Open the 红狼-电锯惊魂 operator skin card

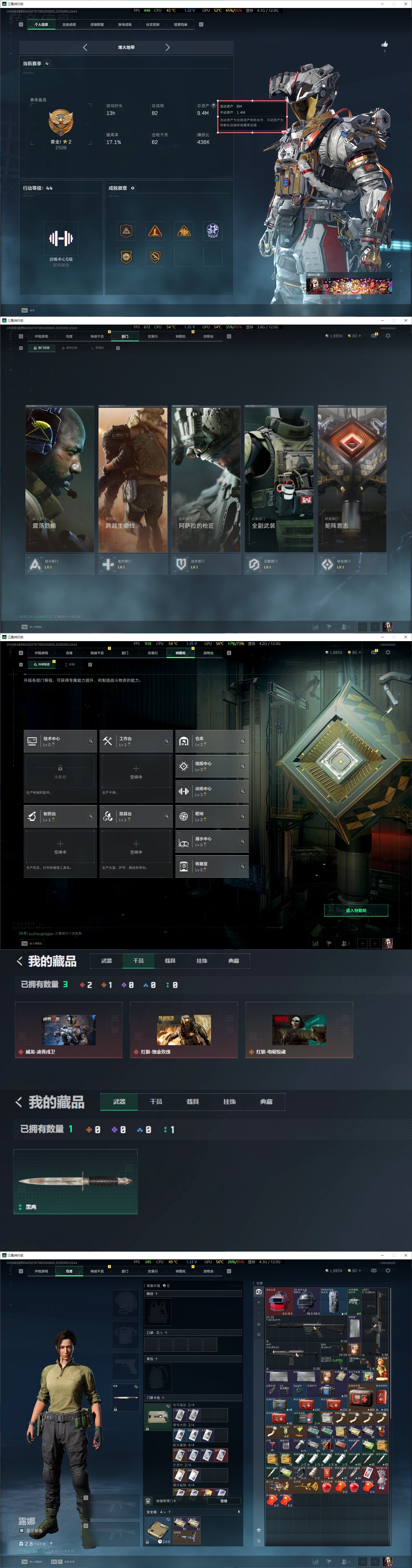299,1030
